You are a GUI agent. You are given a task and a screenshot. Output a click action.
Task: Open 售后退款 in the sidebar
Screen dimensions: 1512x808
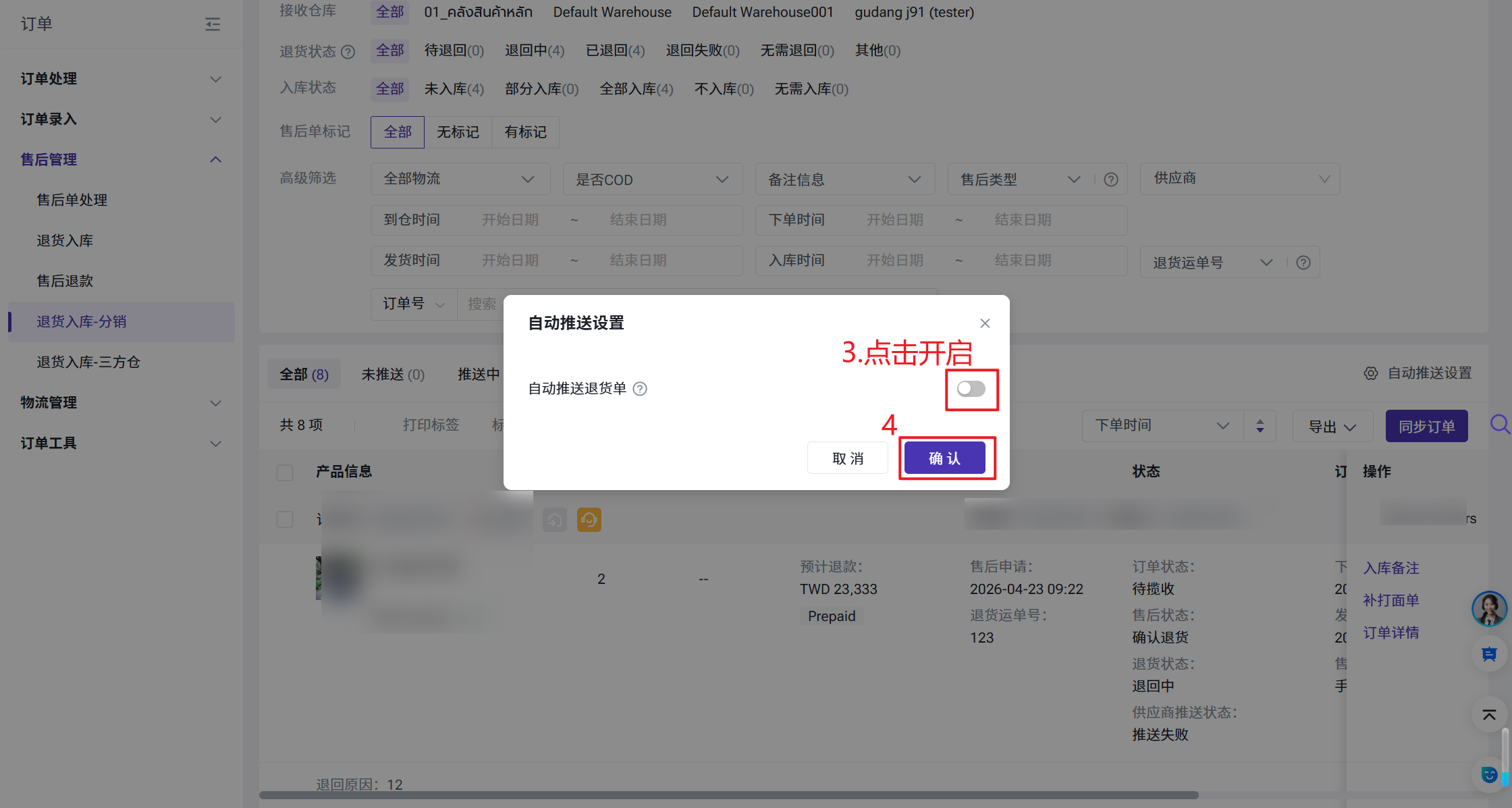(x=65, y=281)
